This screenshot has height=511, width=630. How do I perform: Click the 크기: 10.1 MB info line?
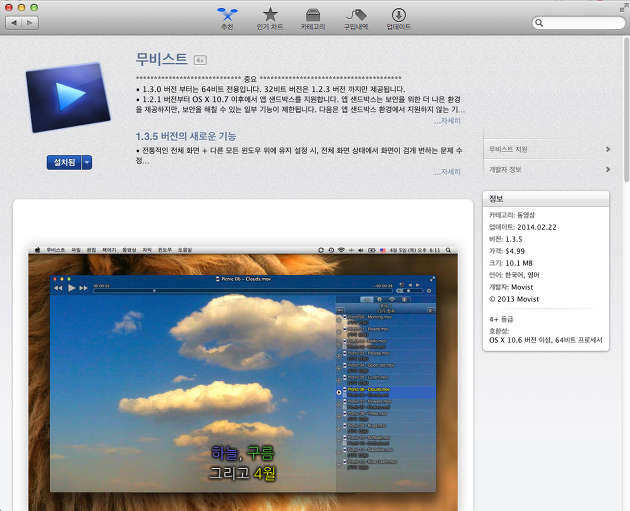click(511, 263)
